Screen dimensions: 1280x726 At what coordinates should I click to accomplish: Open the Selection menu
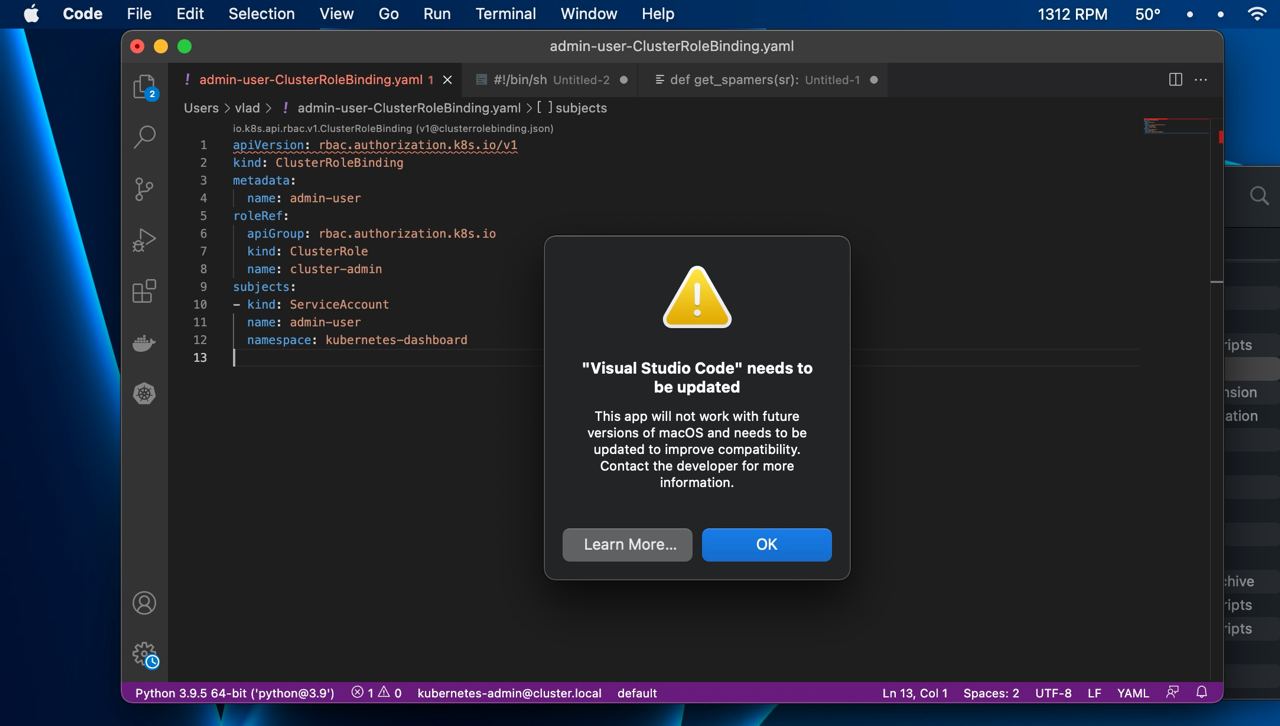click(x=261, y=14)
